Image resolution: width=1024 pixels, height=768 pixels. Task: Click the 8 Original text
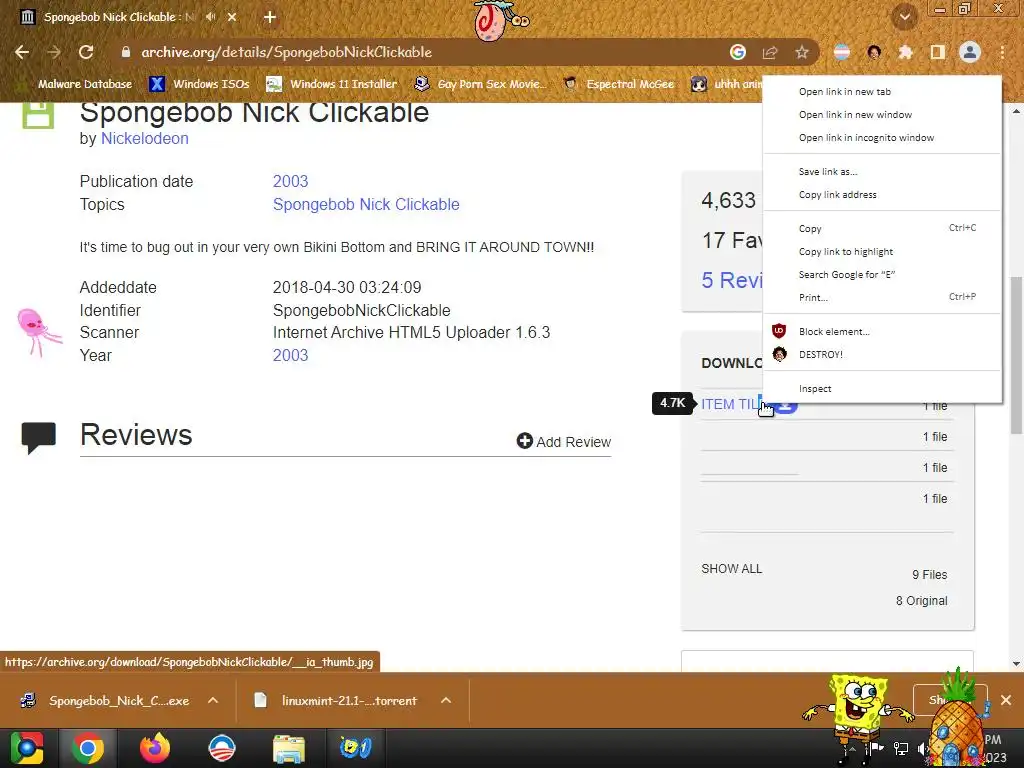click(x=921, y=601)
